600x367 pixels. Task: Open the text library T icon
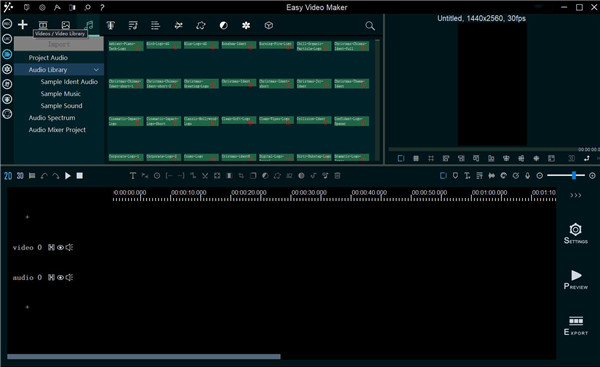pyautogui.click(x=110, y=25)
